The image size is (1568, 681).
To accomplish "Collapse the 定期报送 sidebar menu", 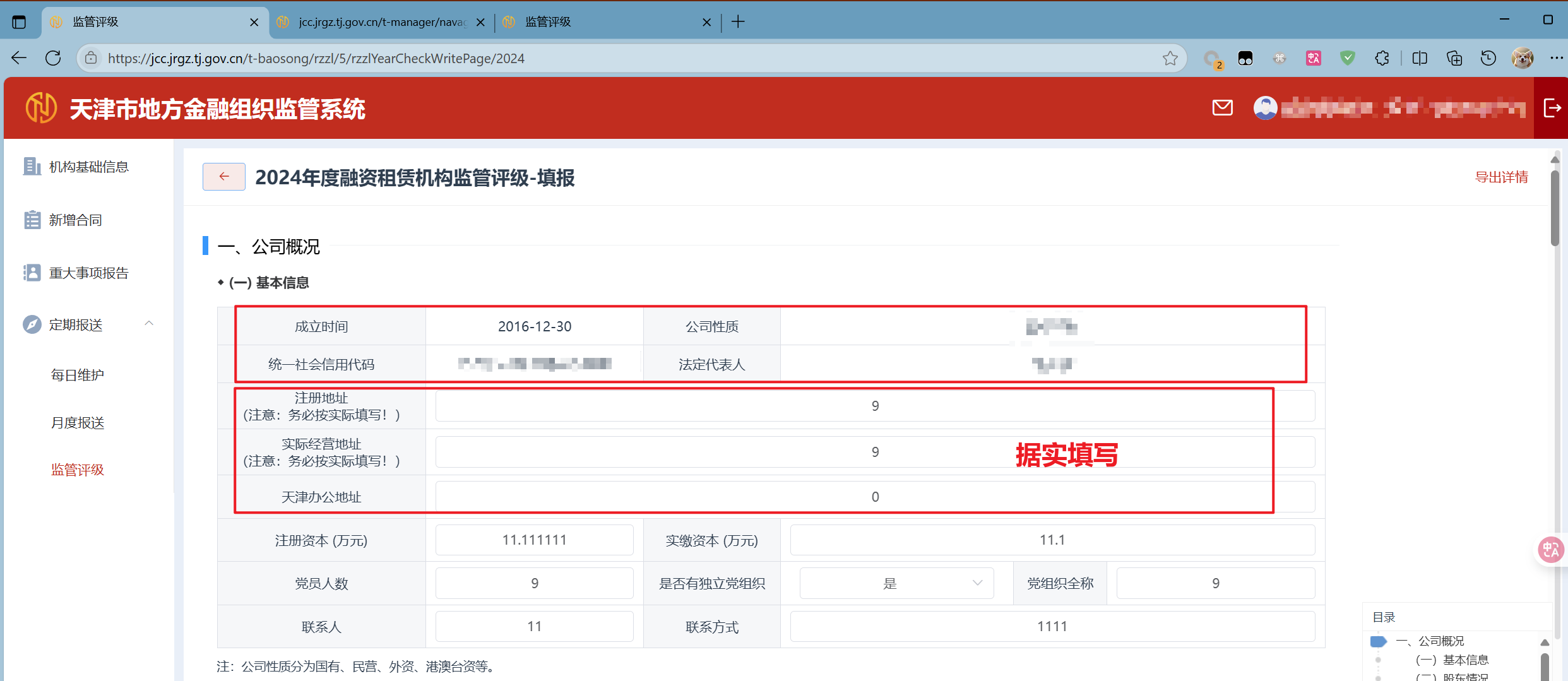I will [149, 324].
